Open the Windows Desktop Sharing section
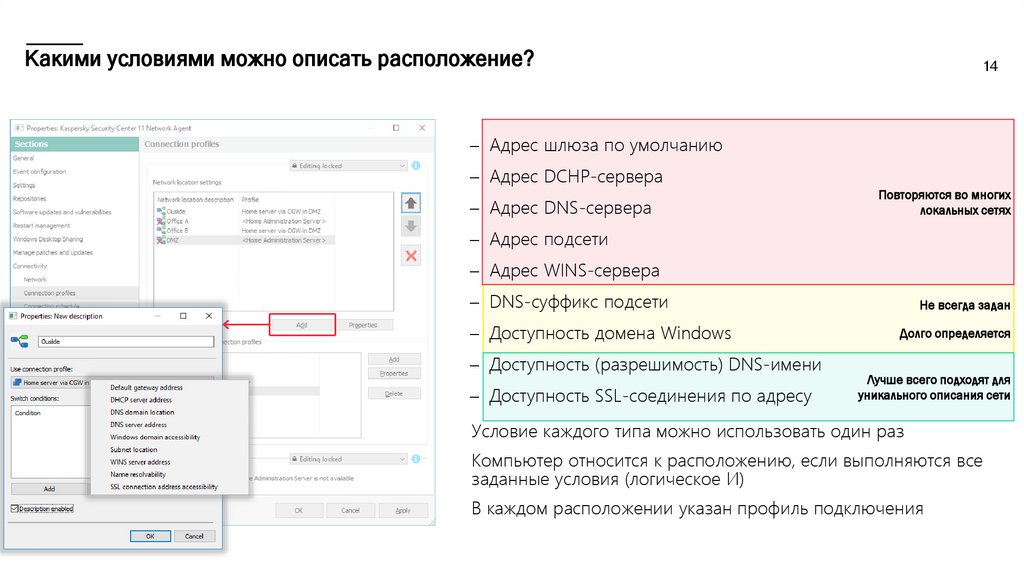 pyautogui.click(x=48, y=239)
